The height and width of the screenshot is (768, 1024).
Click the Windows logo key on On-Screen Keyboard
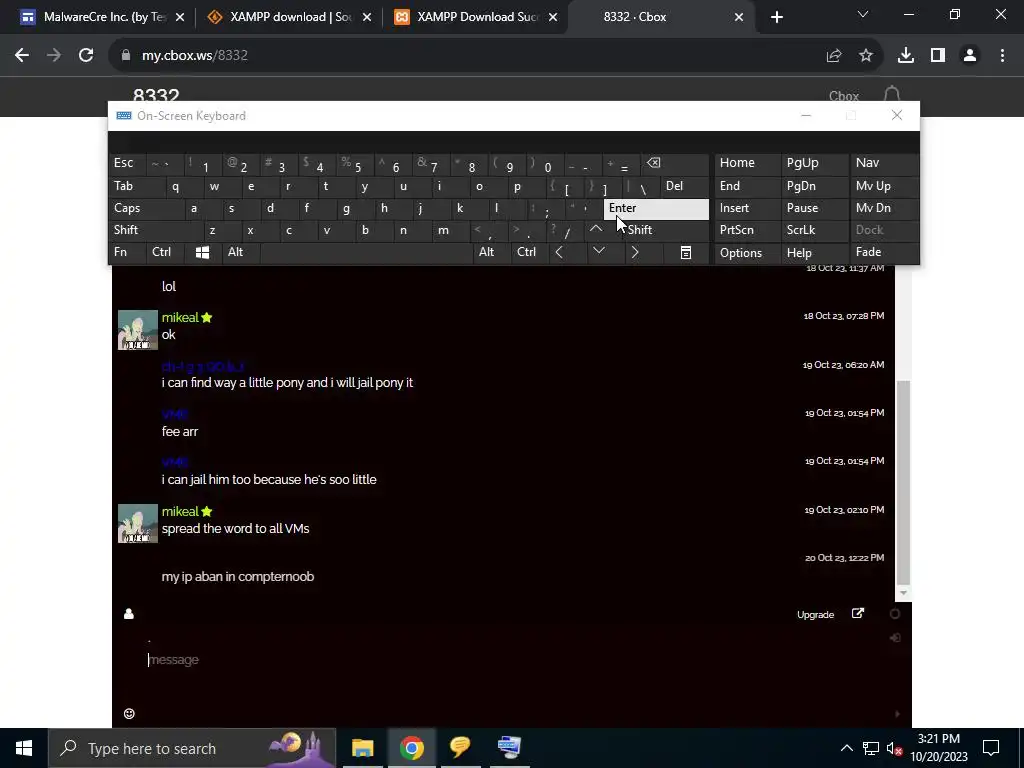(202, 253)
